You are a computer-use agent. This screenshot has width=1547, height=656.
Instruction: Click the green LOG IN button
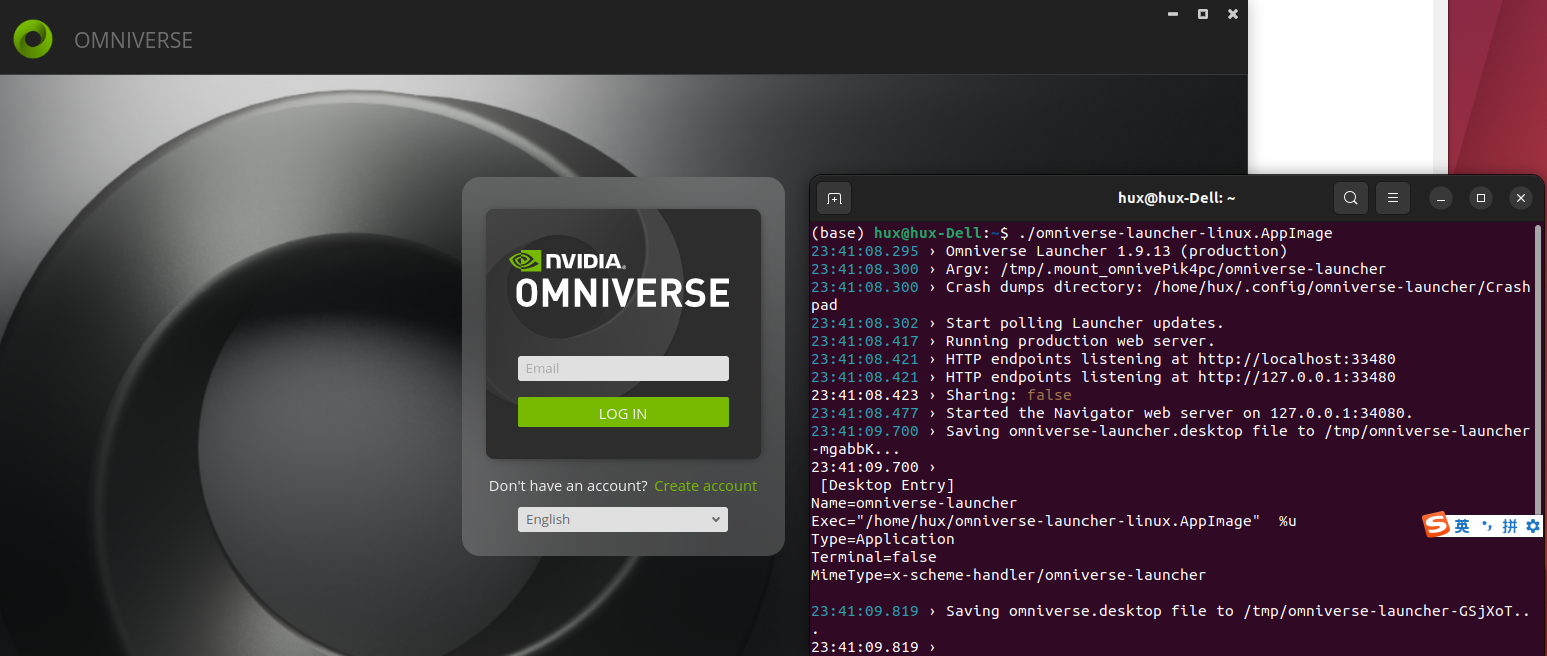tap(623, 413)
